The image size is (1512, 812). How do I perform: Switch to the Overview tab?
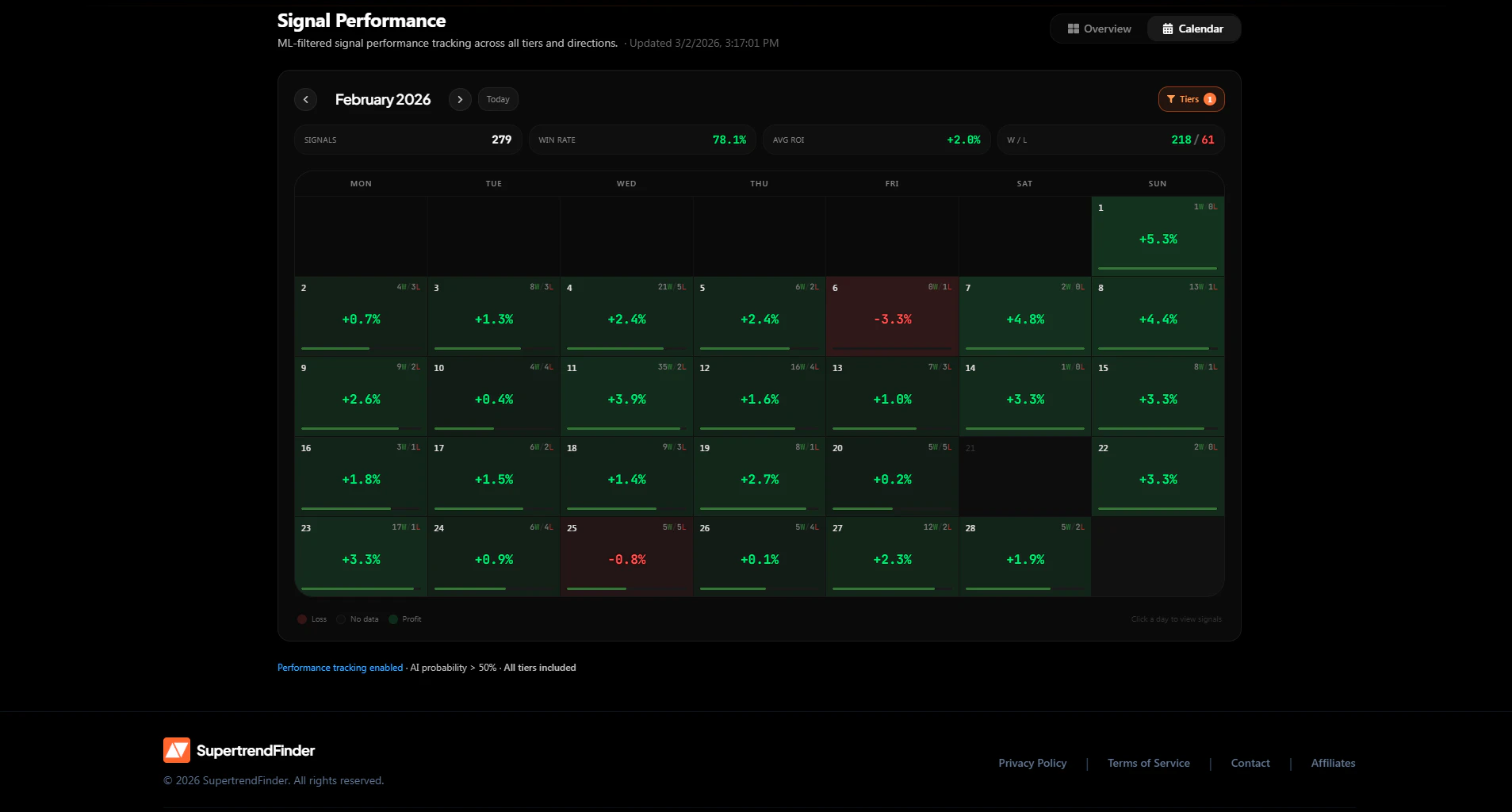click(x=1099, y=29)
